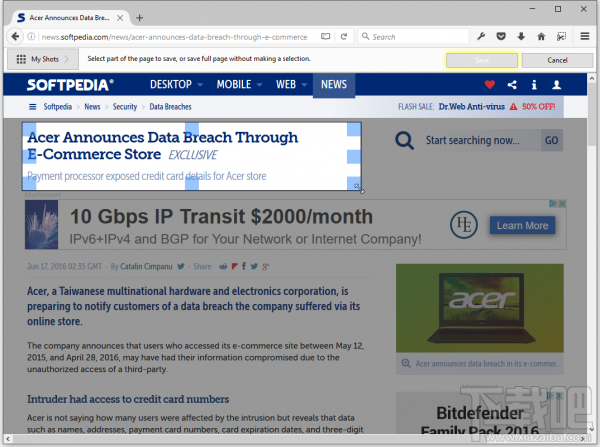Image resolution: width=600 pixels, height=447 pixels.
Task: Follow the Security breadcrumb link
Action: coord(125,107)
